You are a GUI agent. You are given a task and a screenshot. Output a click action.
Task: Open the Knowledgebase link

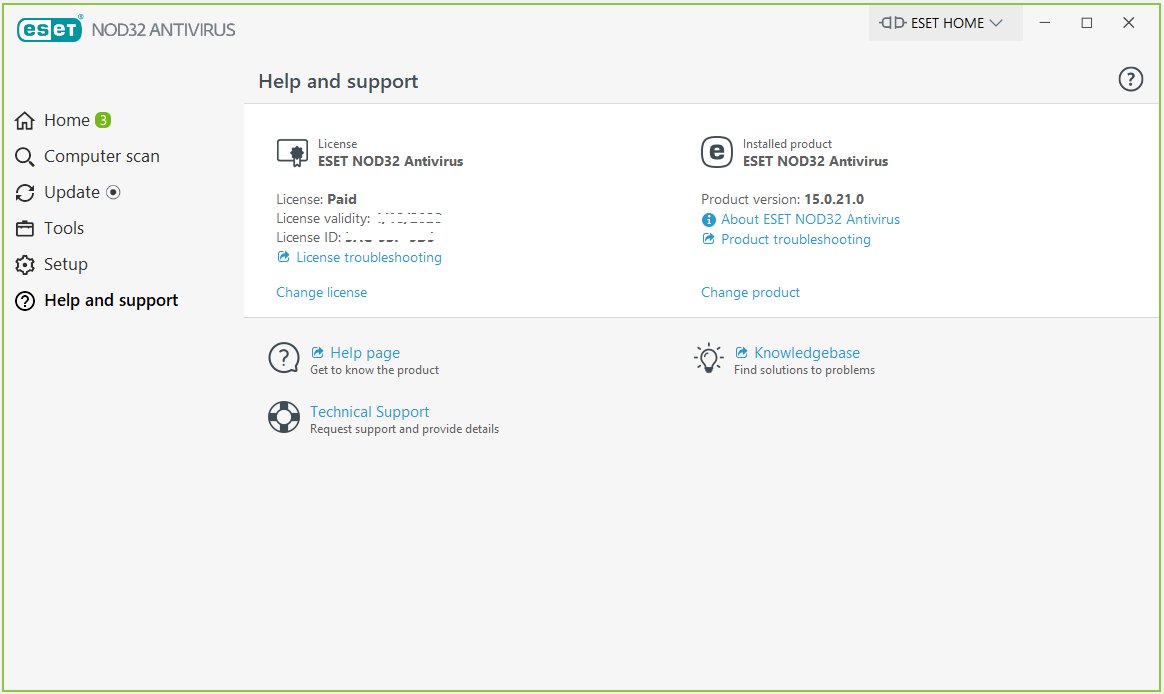806,353
